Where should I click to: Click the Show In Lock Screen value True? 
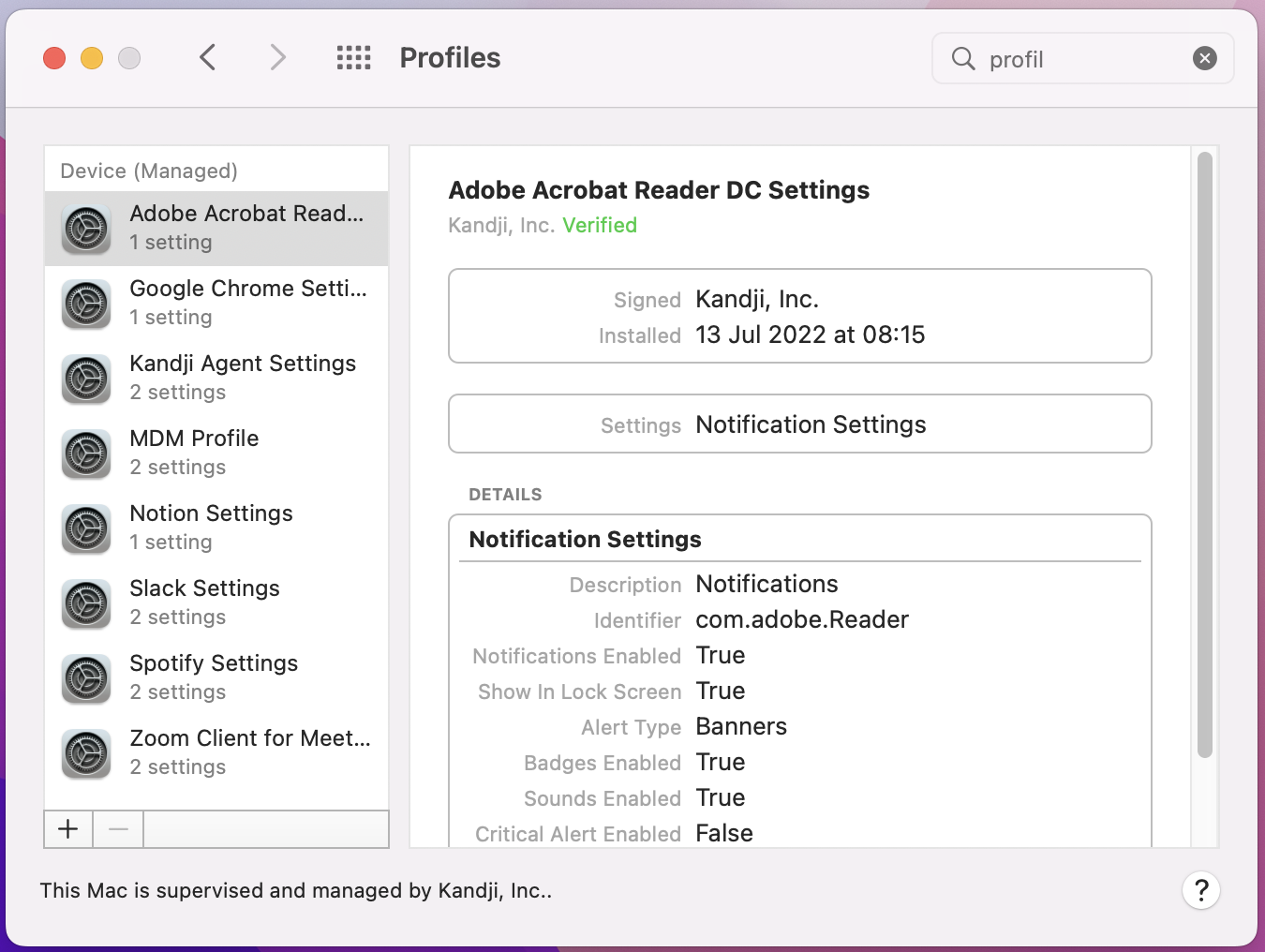(x=721, y=691)
